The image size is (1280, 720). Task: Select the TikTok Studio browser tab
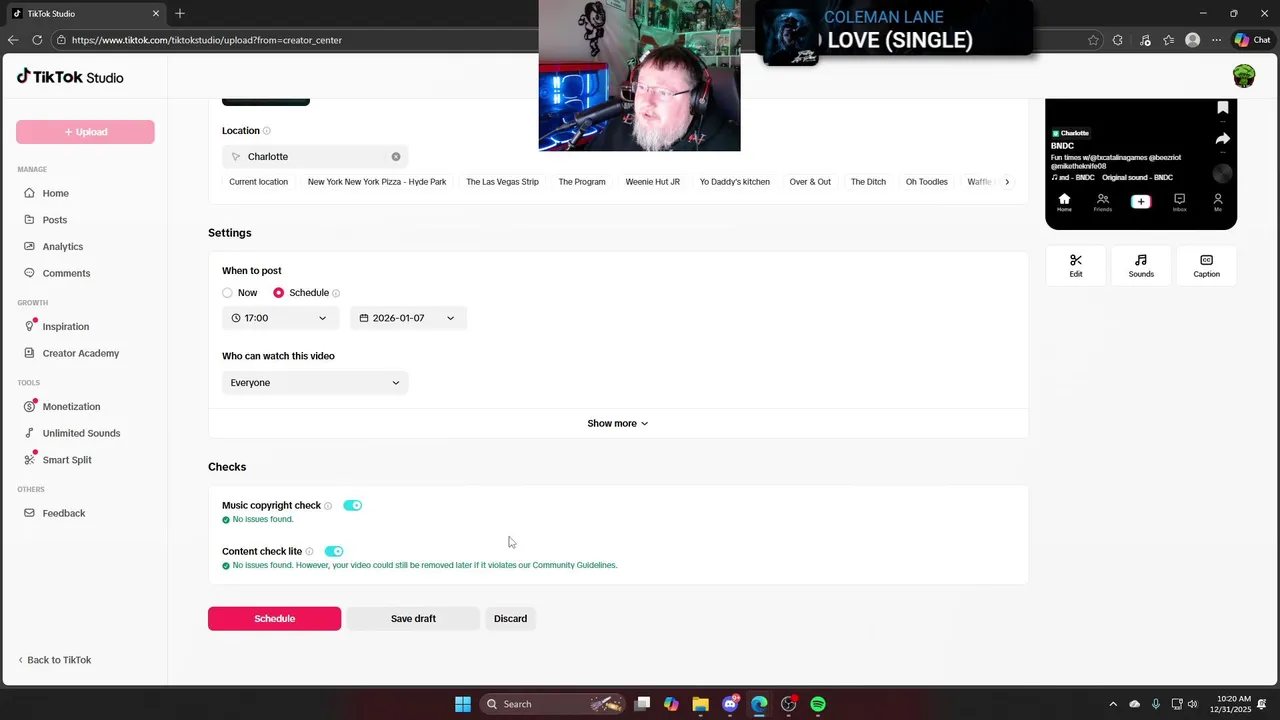(85, 14)
